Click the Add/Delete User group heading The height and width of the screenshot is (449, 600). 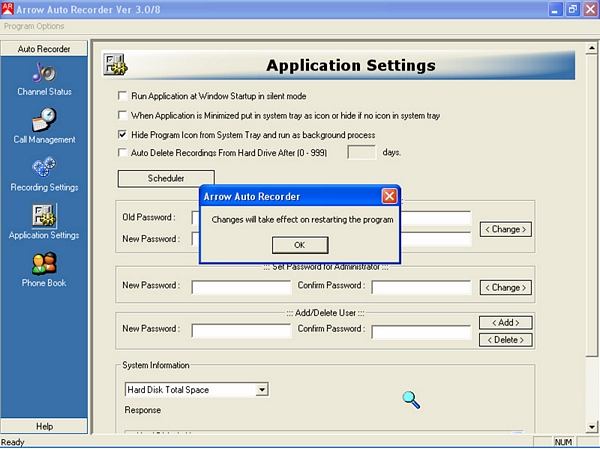(326, 313)
